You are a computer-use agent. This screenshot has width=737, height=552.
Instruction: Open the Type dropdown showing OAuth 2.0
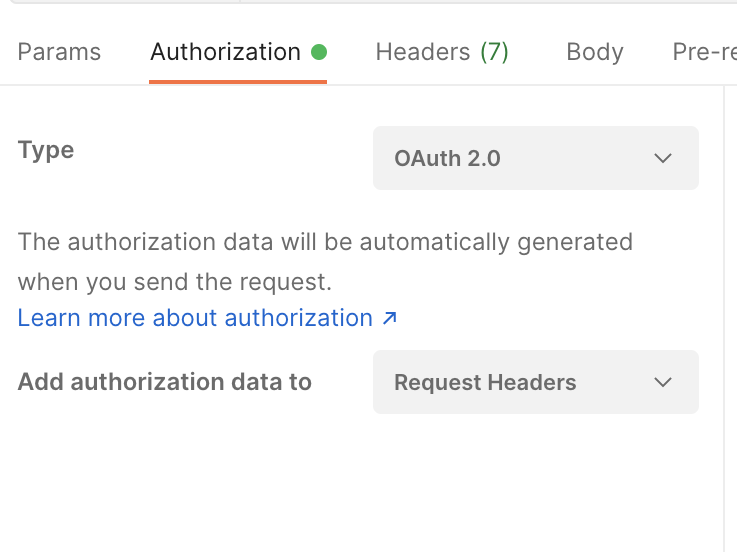click(x=535, y=158)
